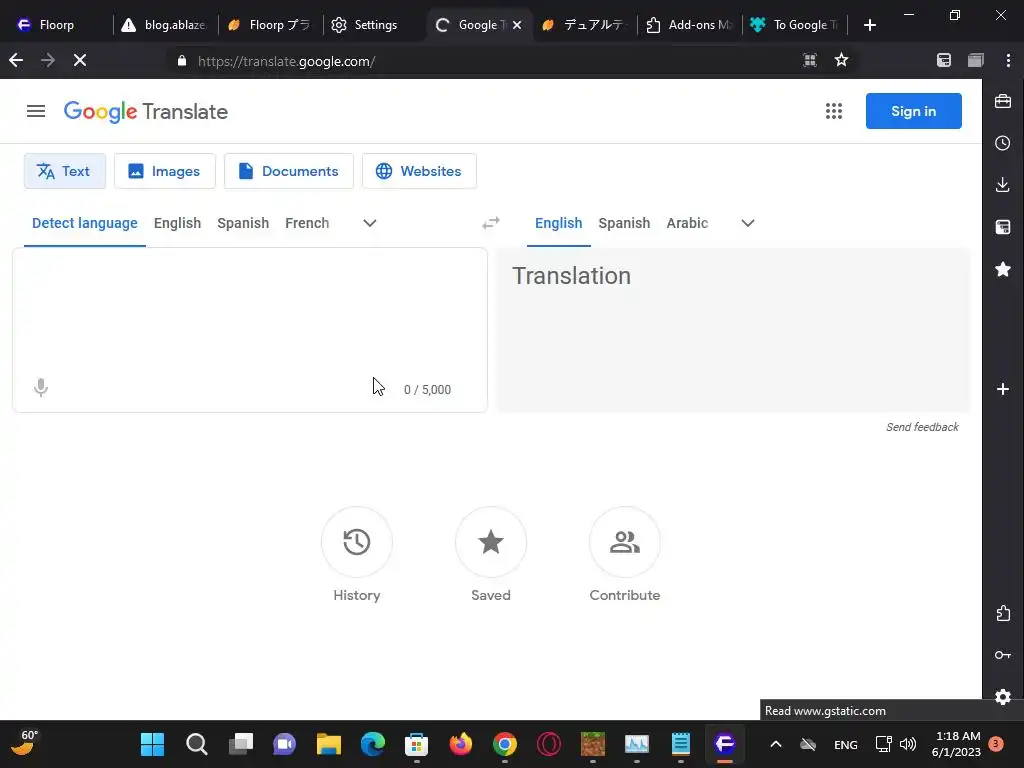This screenshot has width=1024, height=768.
Task: Close the Google Translate tab
Action: click(x=517, y=25)
